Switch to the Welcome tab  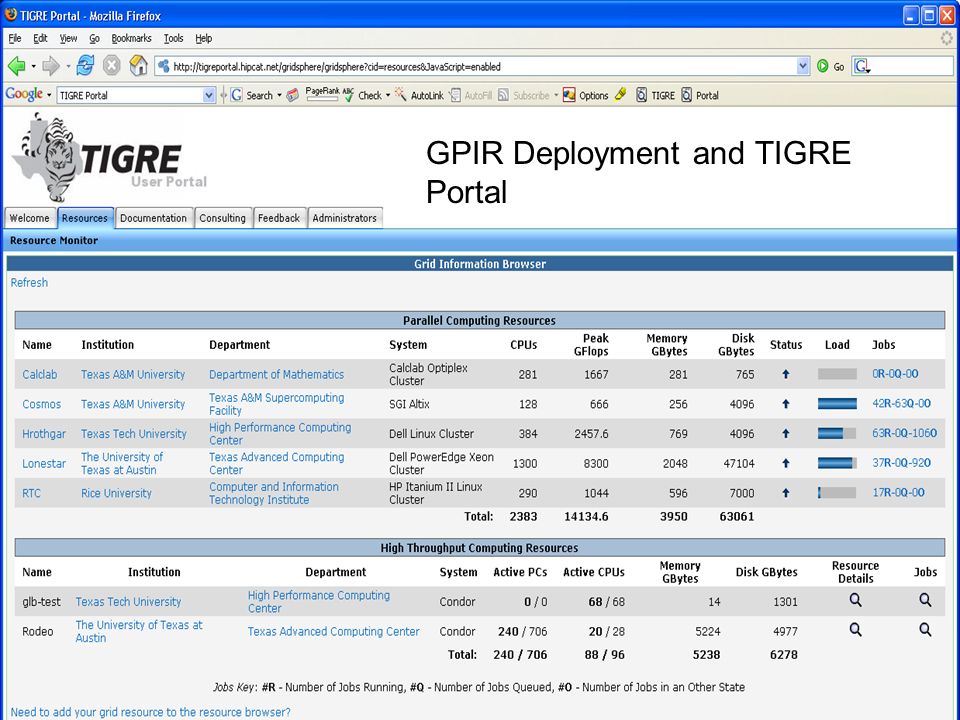(30, 218)
